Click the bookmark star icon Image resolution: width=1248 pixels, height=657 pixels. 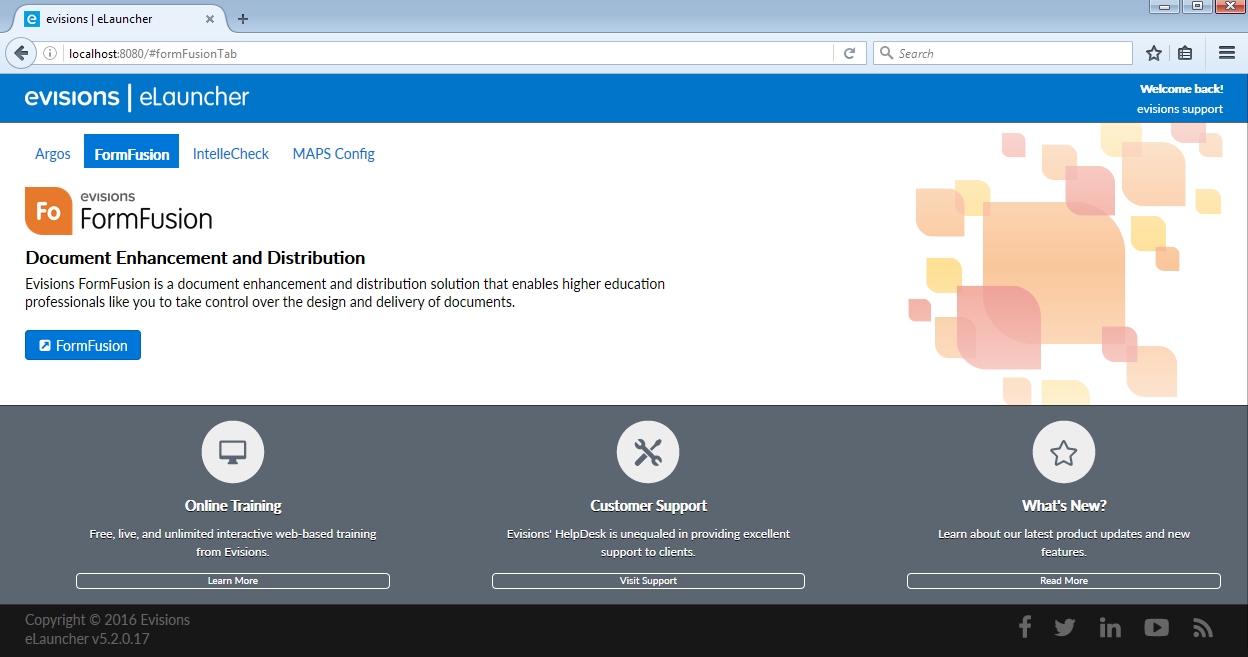(x=1154, y=53)
